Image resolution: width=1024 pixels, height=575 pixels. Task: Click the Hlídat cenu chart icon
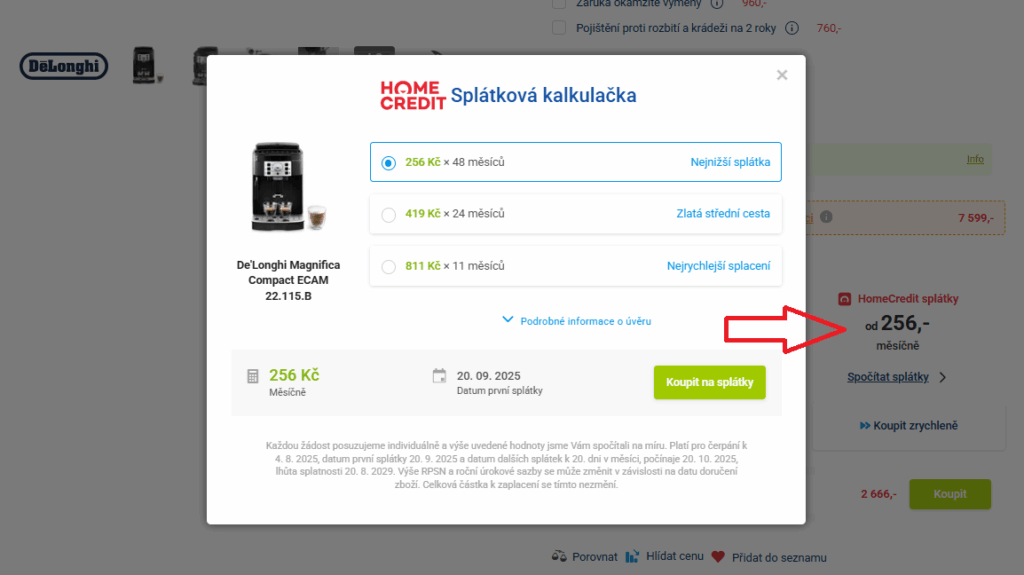point(632,557)
